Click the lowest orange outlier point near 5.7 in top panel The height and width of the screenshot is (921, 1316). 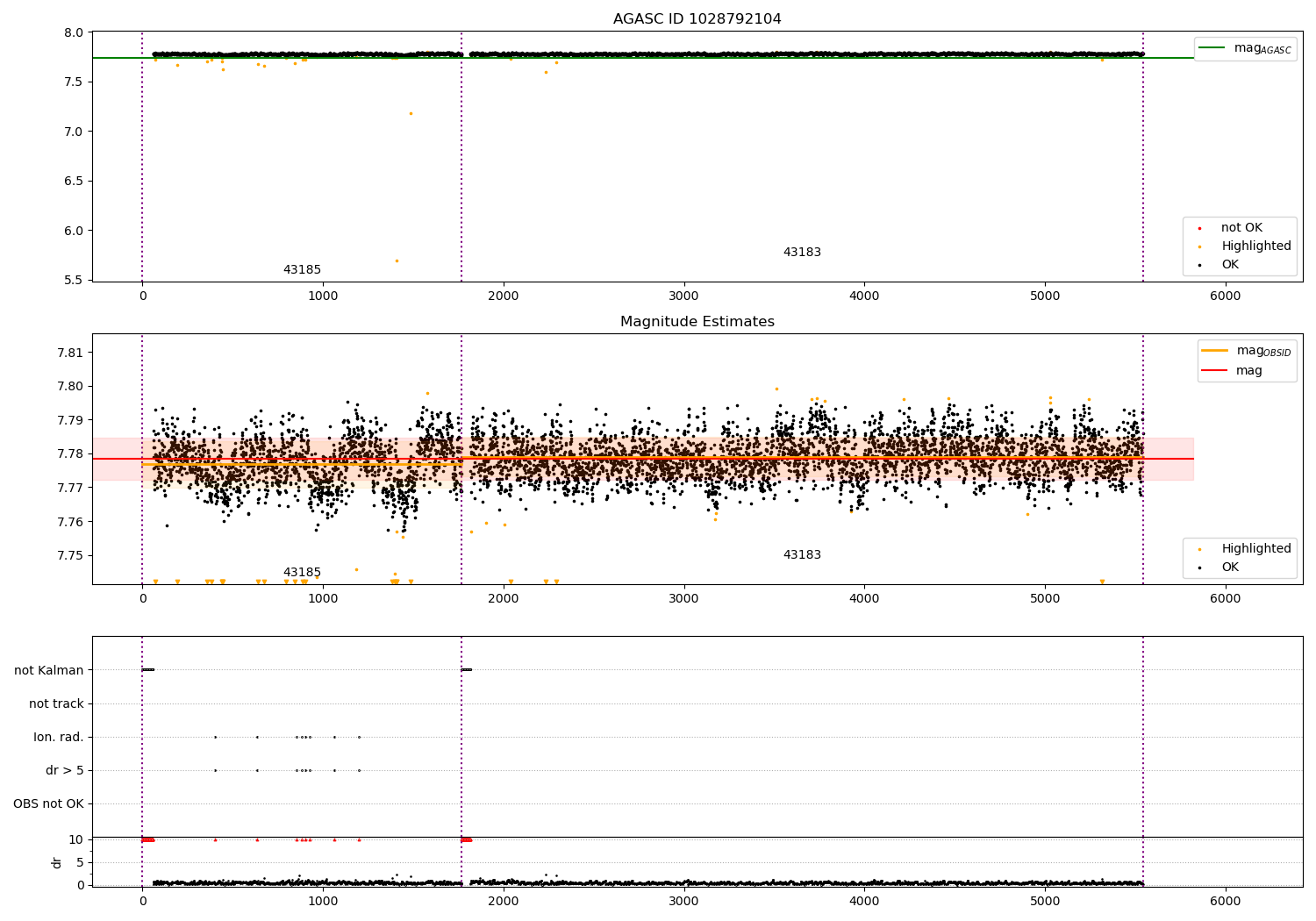397,261
